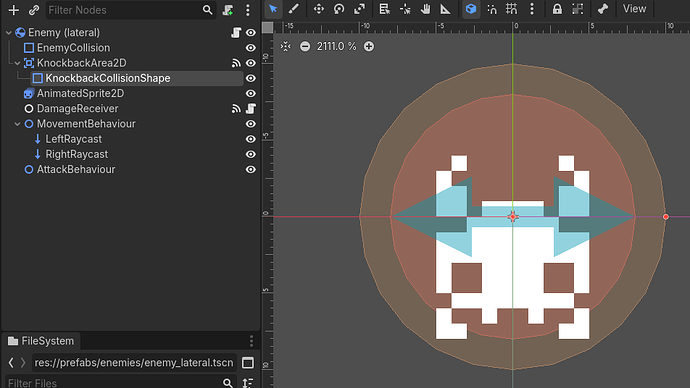
Task: Select the DamageReceiver node
Action: click(77, 109)
